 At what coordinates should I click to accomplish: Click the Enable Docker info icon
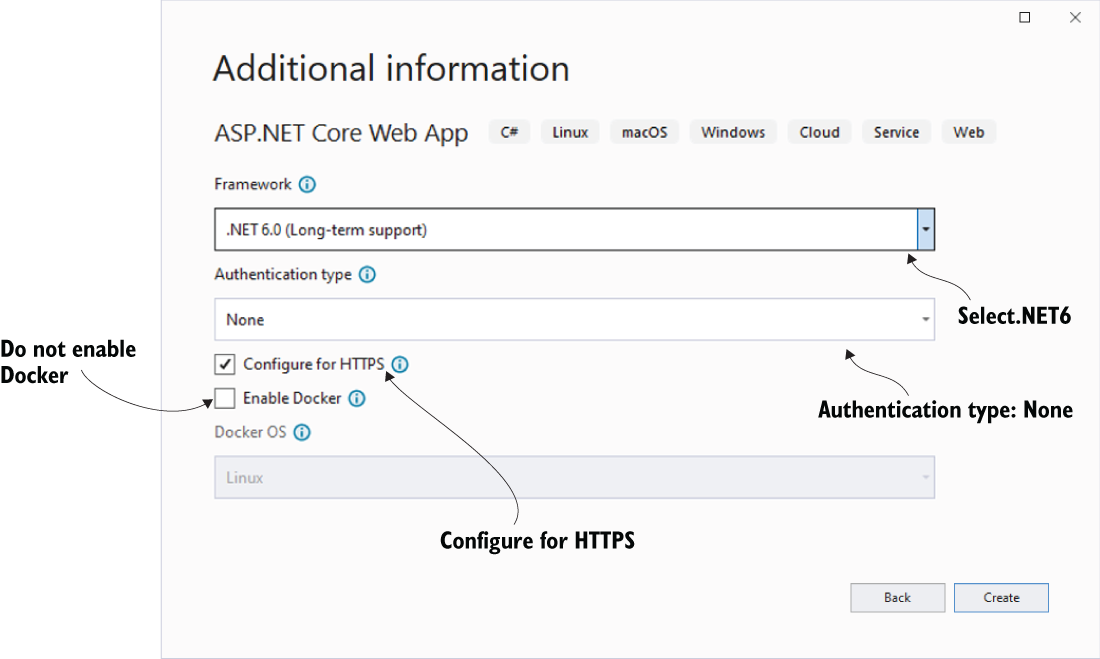[357, 399]
